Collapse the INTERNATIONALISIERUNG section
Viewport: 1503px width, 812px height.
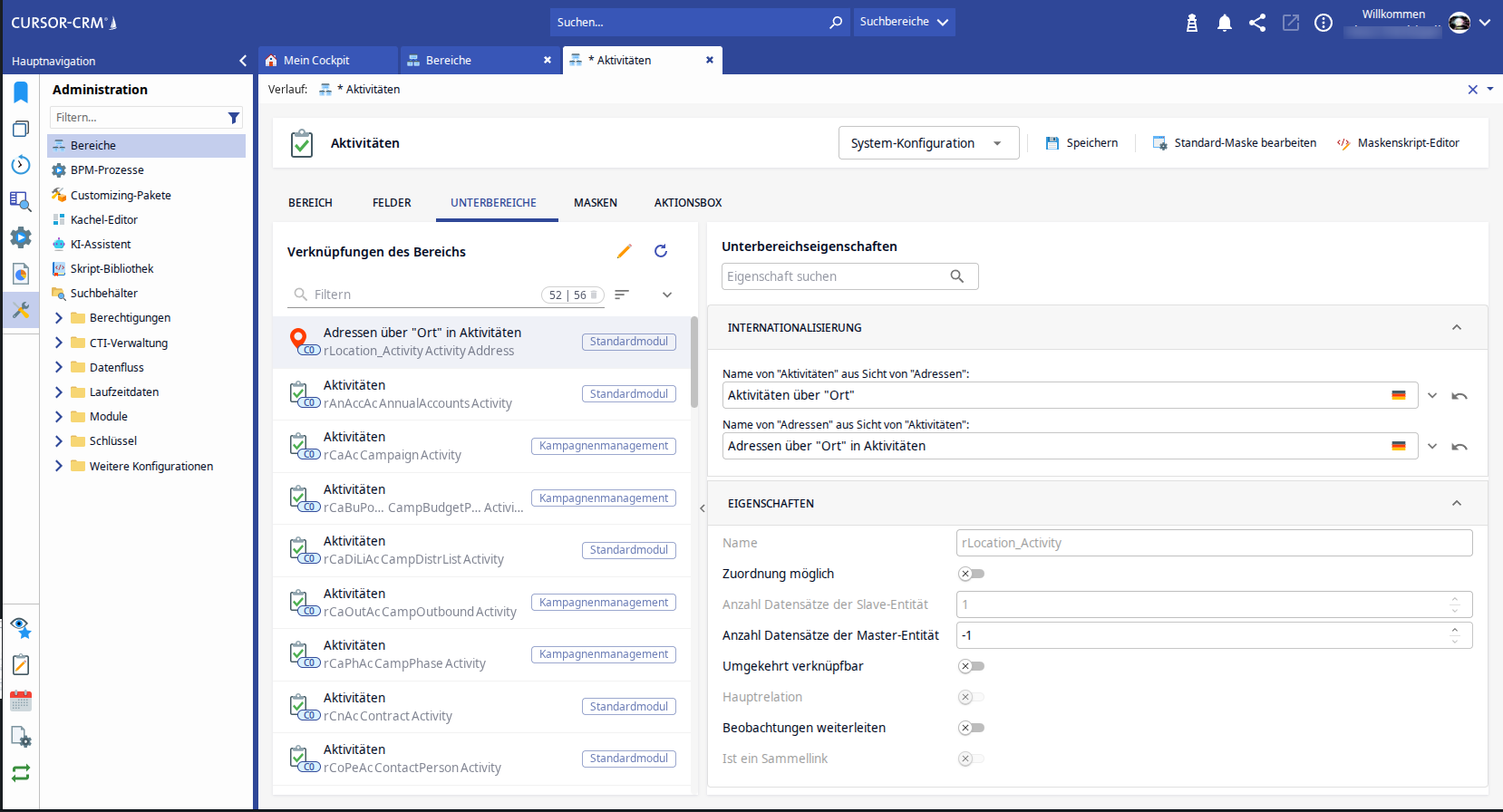[x=1456, y=327]
